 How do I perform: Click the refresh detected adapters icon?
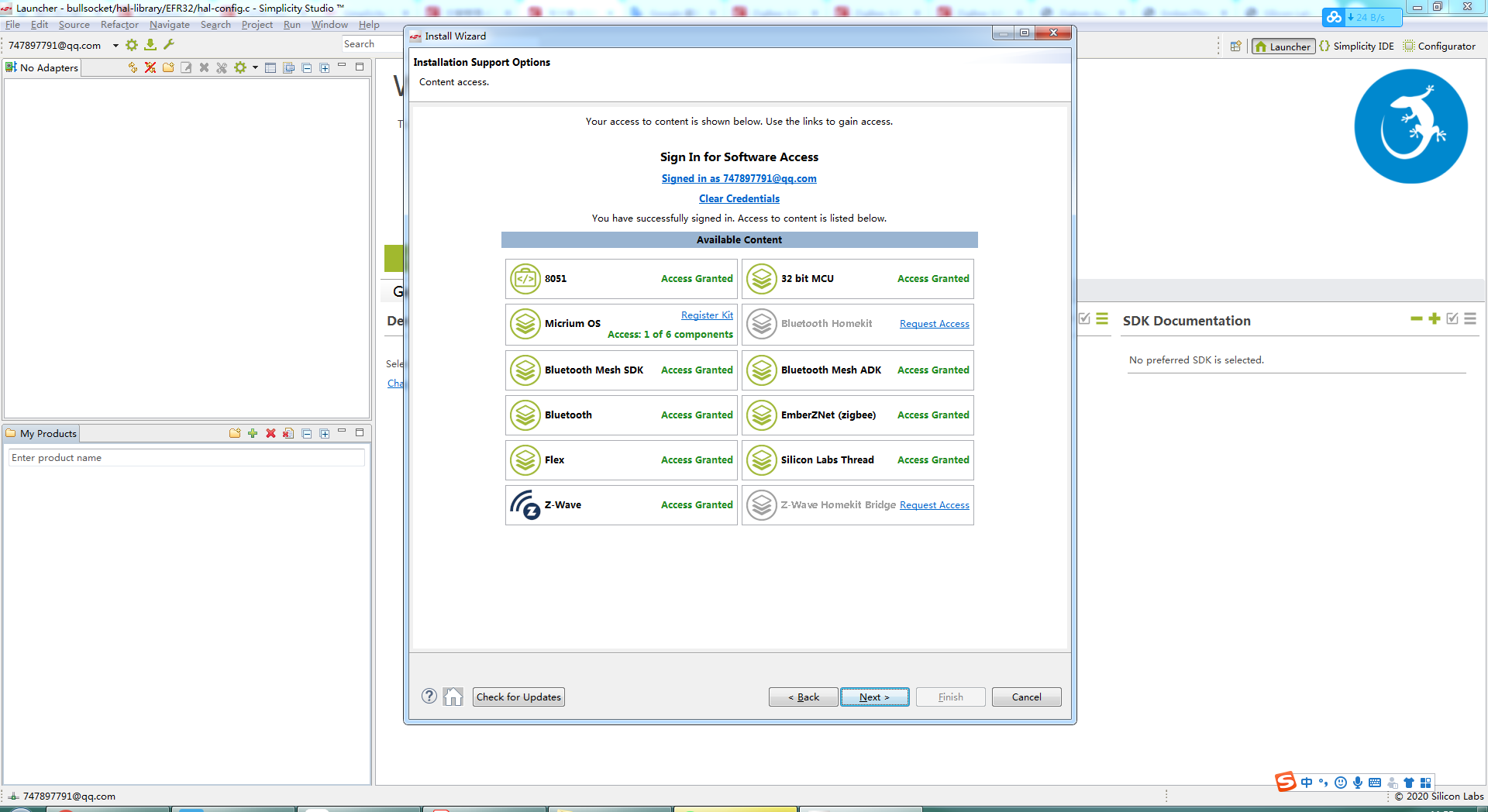133,67
